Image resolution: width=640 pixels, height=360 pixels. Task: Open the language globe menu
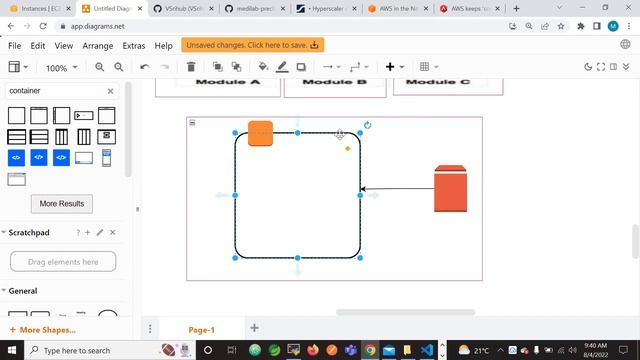[x=625, y=44]
